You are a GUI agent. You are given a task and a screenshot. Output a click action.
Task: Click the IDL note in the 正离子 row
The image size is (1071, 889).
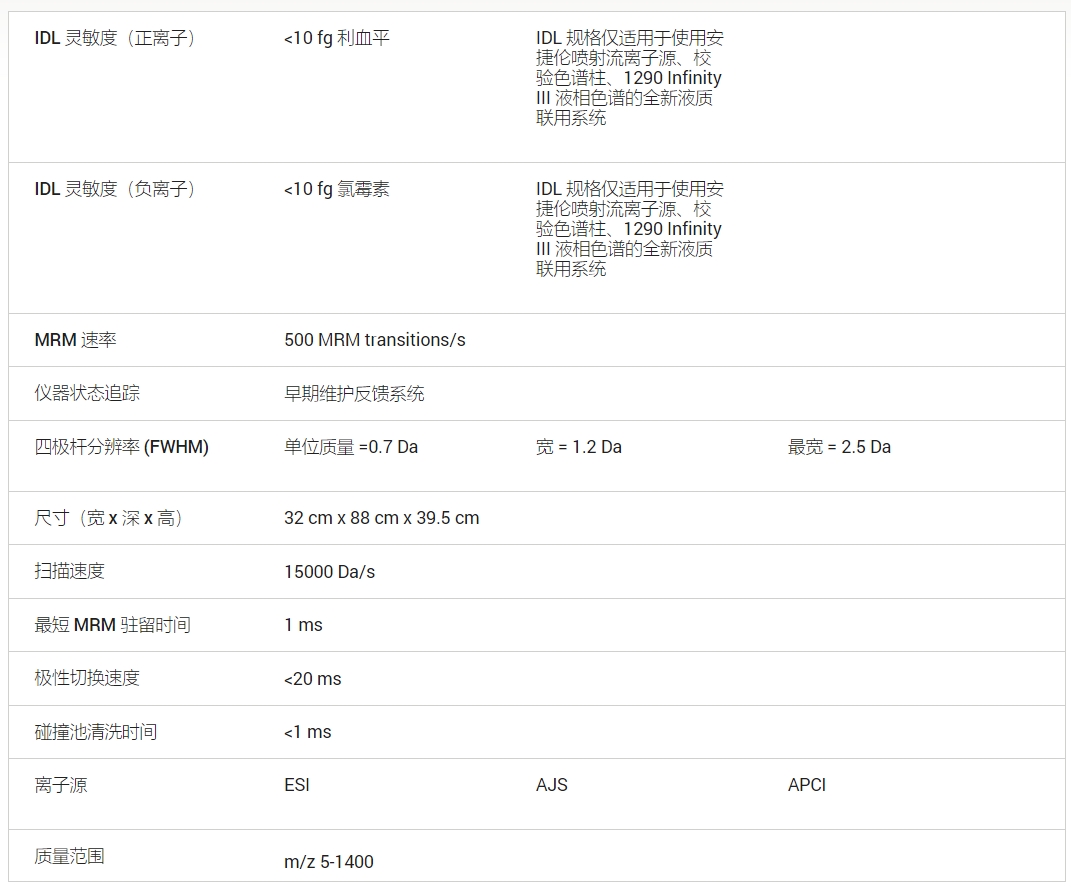point(629,78)
